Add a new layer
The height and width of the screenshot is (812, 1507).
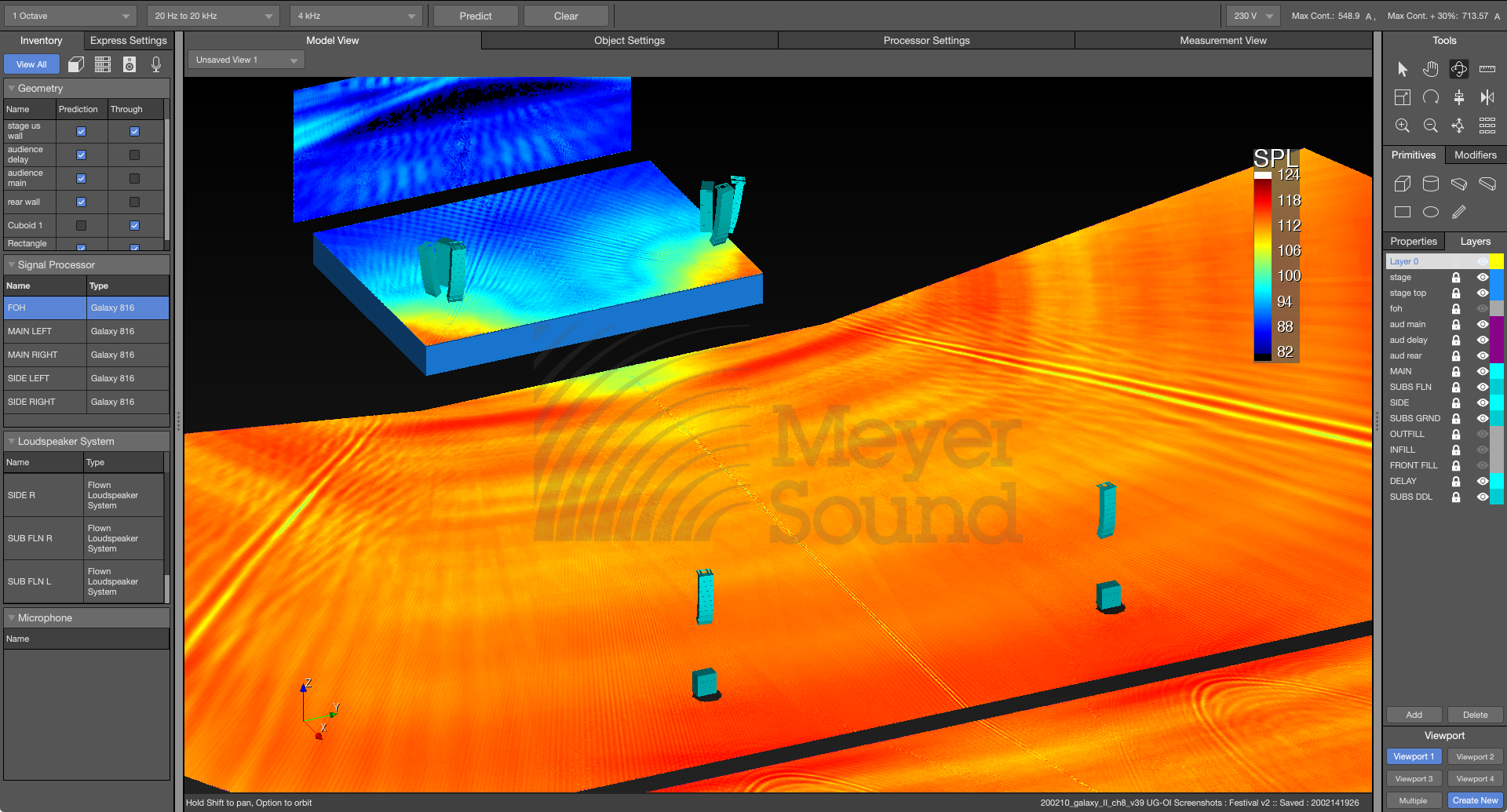[x=1414, y=715]
